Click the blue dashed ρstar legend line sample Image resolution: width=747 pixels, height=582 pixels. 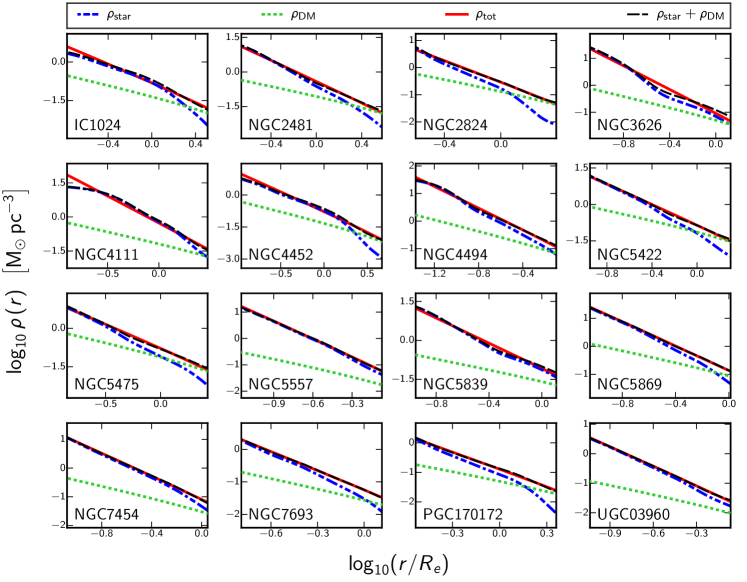88,15
